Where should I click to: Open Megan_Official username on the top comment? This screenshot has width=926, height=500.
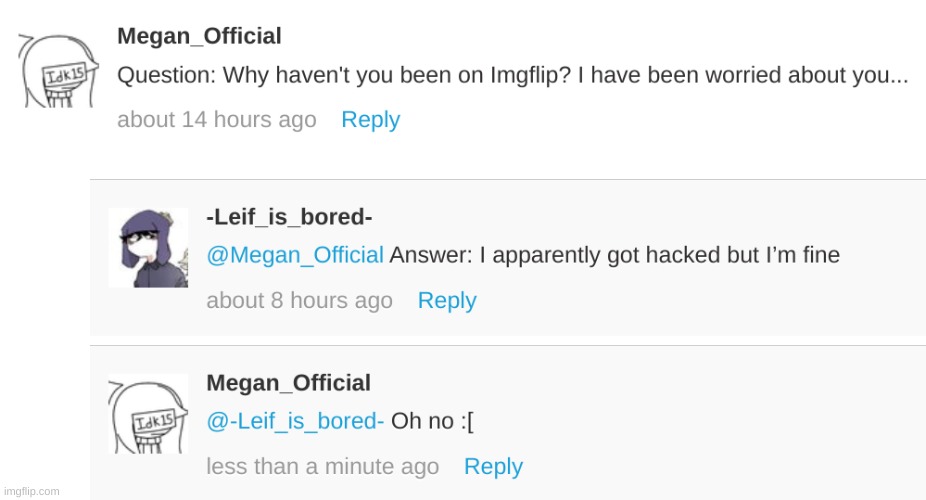[199, 36]
